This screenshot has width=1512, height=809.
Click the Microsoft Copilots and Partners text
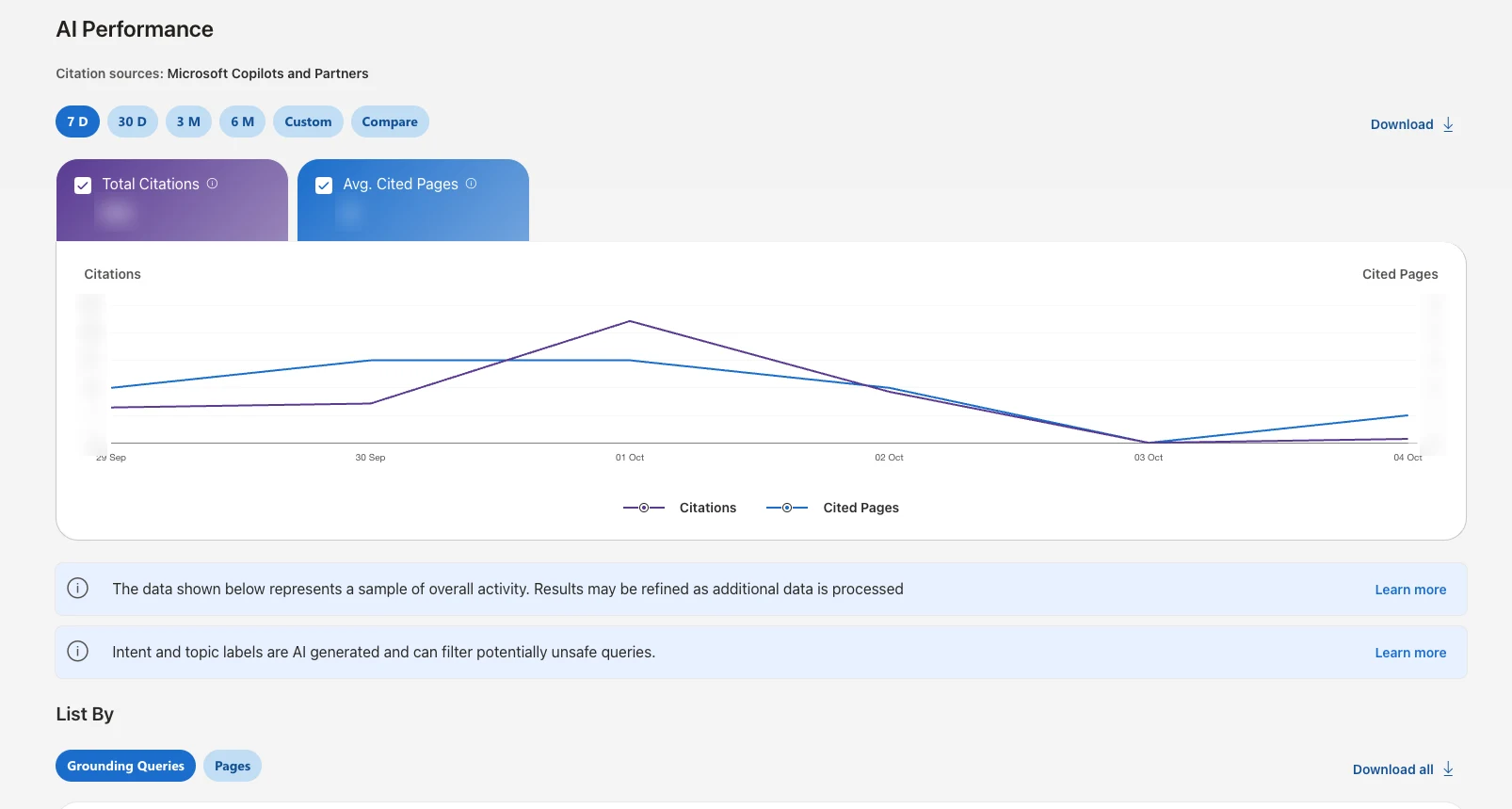tap(268, 73)
